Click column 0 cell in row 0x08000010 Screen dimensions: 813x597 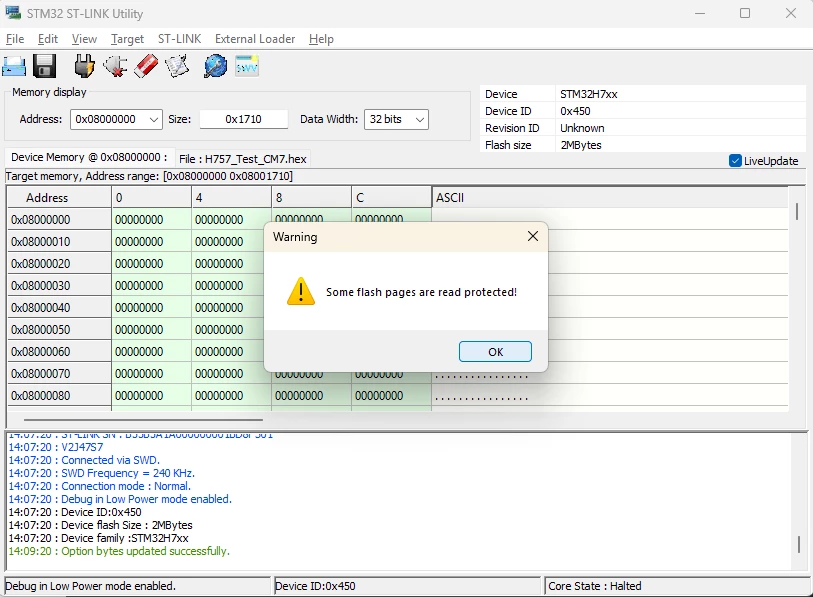point(151,242)
